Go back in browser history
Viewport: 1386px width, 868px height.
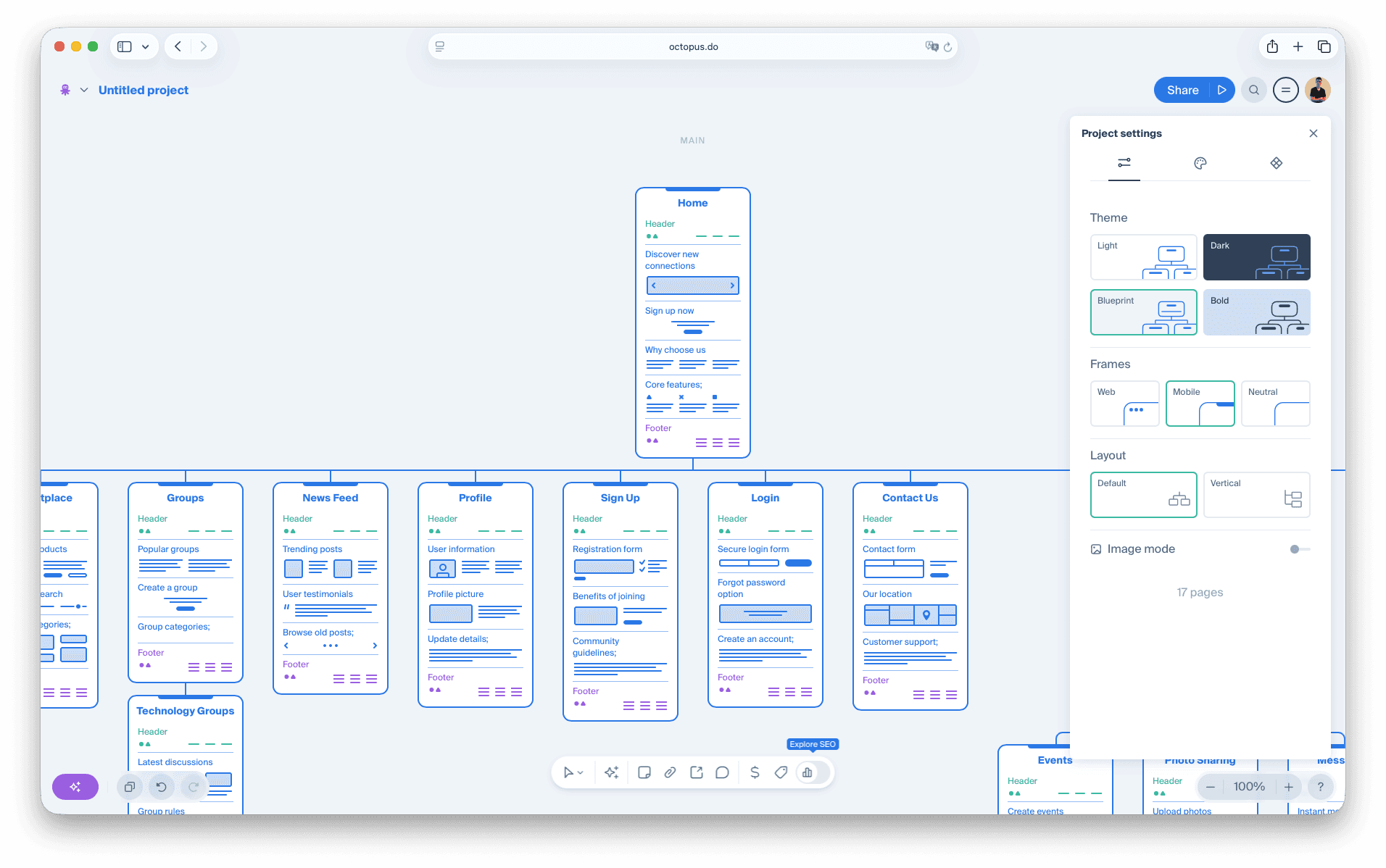(178, 46)
